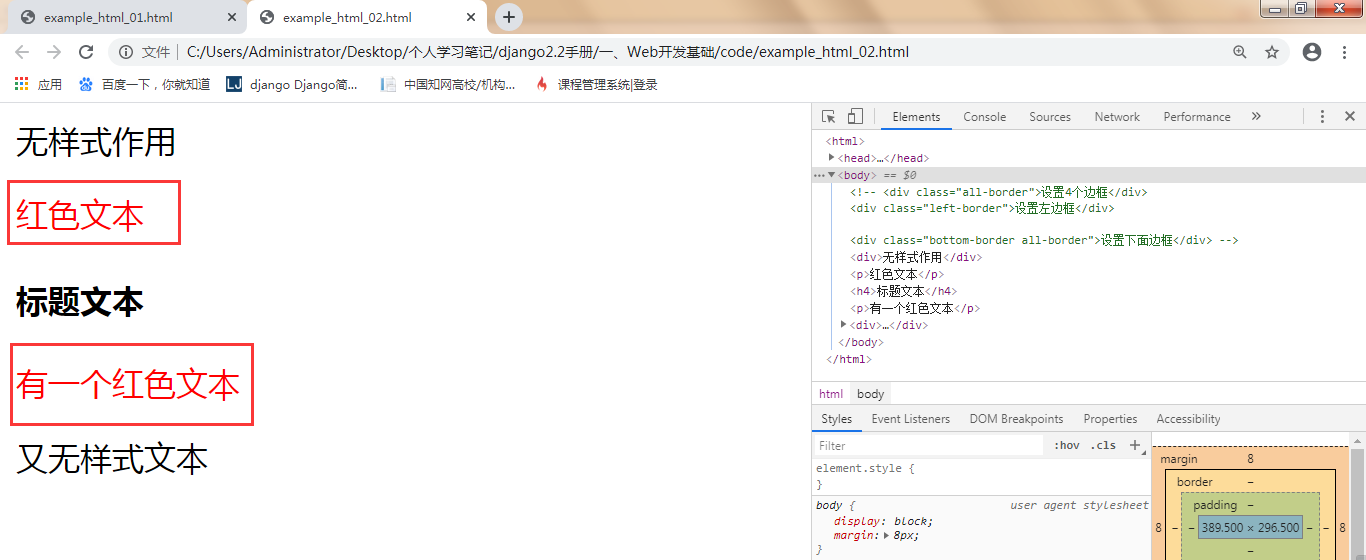Go forward in browser history
Viewport: 1366px width, 560px height.
[x=54, y=52]
